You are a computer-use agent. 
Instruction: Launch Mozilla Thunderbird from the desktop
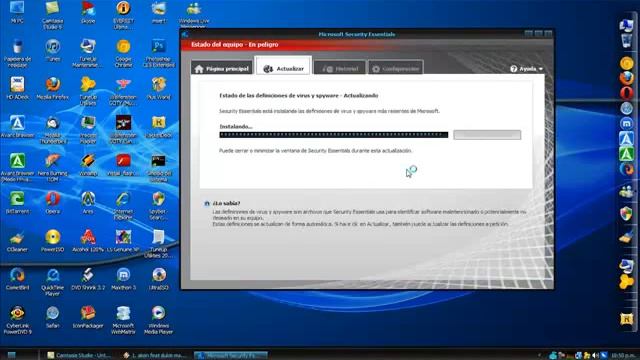(x=53, y=129)
